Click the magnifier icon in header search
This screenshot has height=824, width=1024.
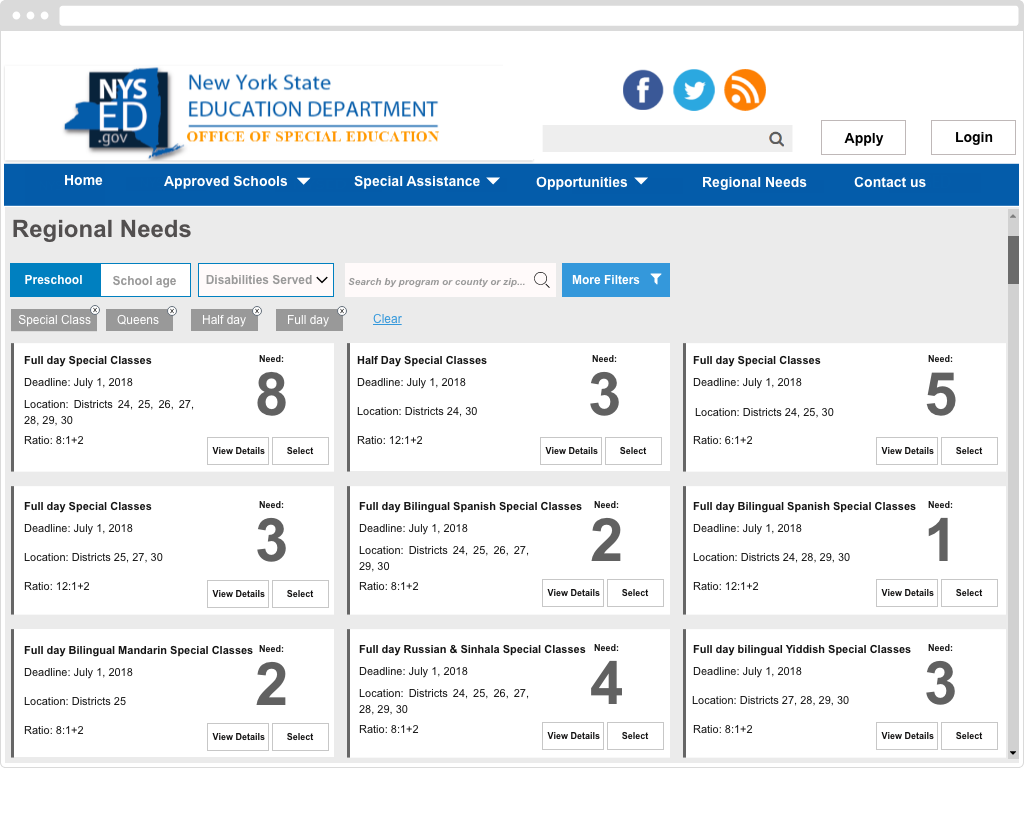pyautogui.click(x=776, y=139)
